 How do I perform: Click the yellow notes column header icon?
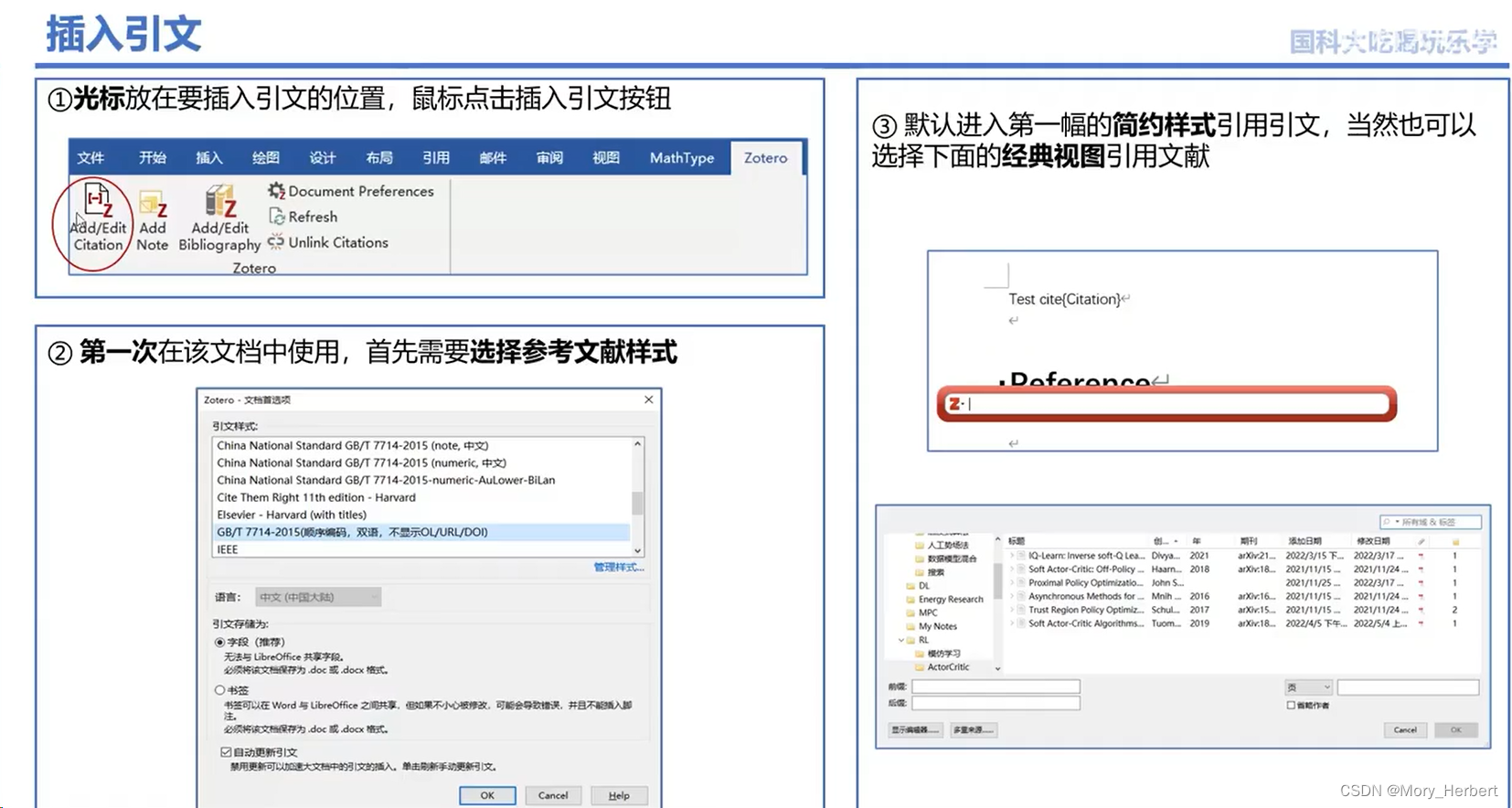coord(1455,542)
